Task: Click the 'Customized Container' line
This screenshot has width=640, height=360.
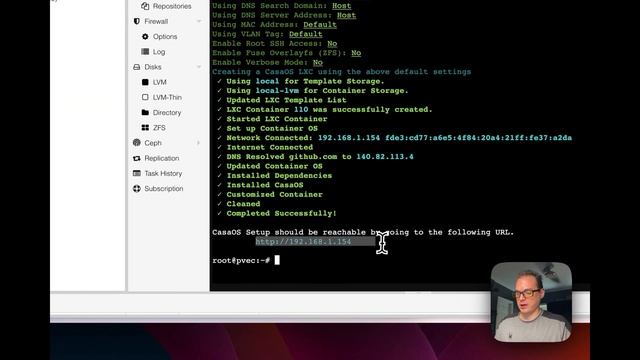Action: click(x=274, y=195)
